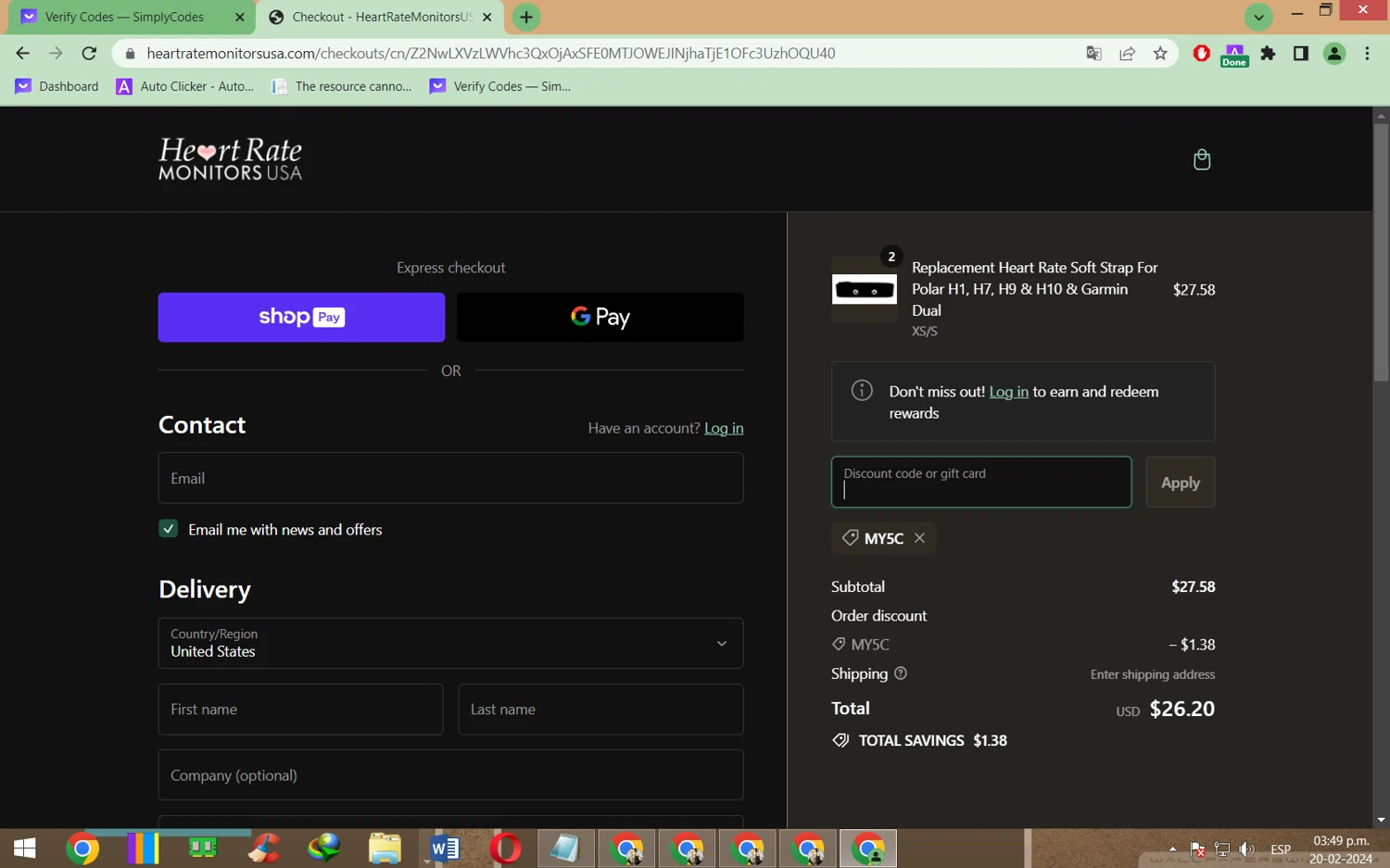1390x868 pixels.
Task: Click the Heart Rate Monitors USA logo
Action: (x=230, y=158)
